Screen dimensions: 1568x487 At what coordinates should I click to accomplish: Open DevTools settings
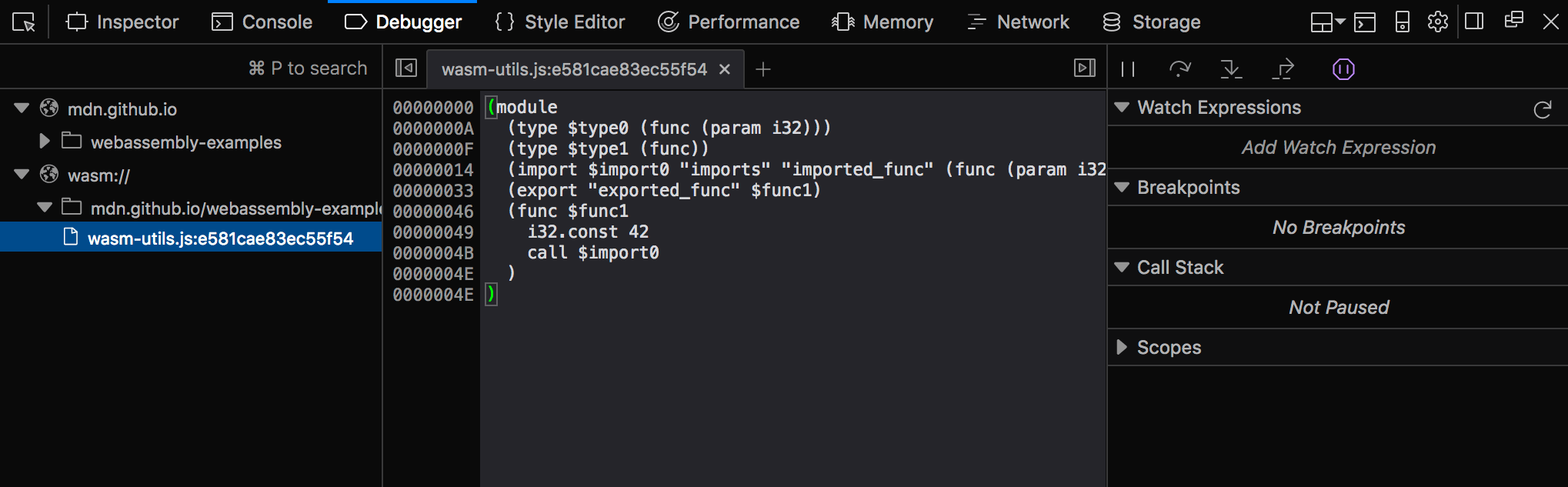point(1437,22)
